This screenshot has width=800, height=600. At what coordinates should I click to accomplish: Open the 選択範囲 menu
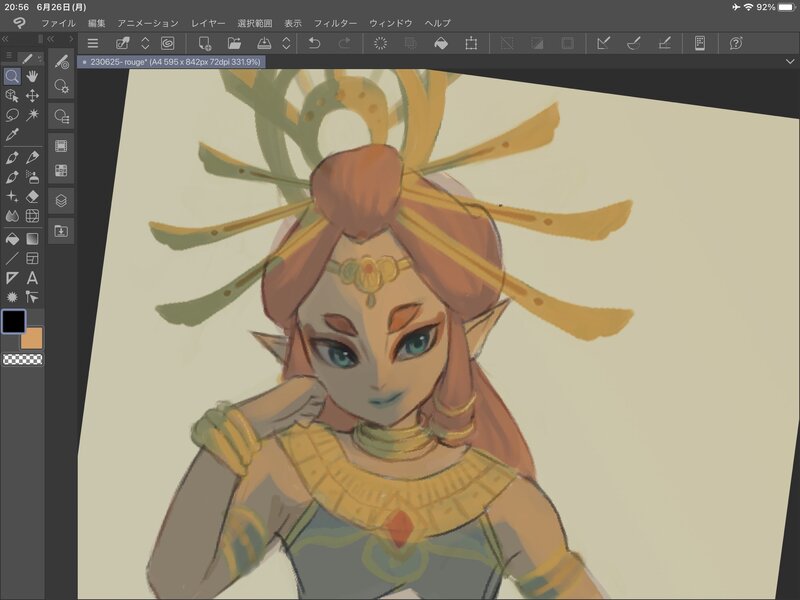click(x=255, y=23)
